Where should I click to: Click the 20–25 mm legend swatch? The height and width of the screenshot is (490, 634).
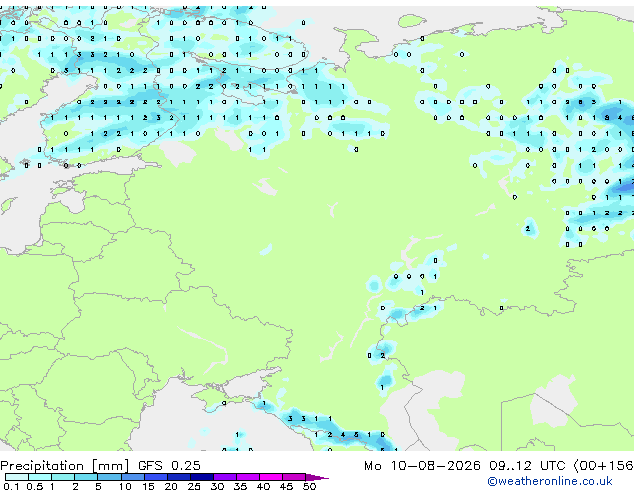point(179,477)
